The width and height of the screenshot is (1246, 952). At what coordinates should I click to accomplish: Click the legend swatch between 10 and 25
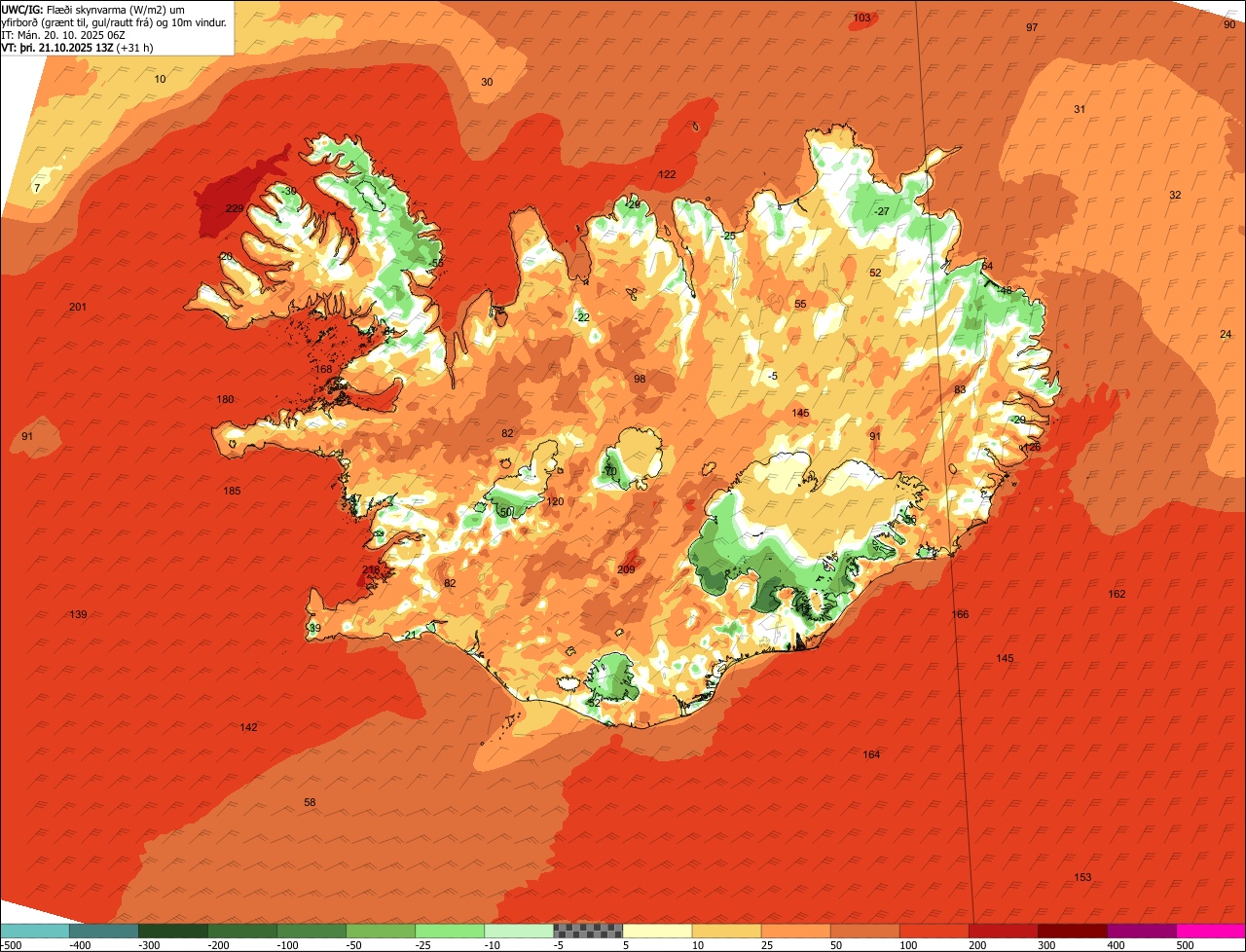click(726, 931)
